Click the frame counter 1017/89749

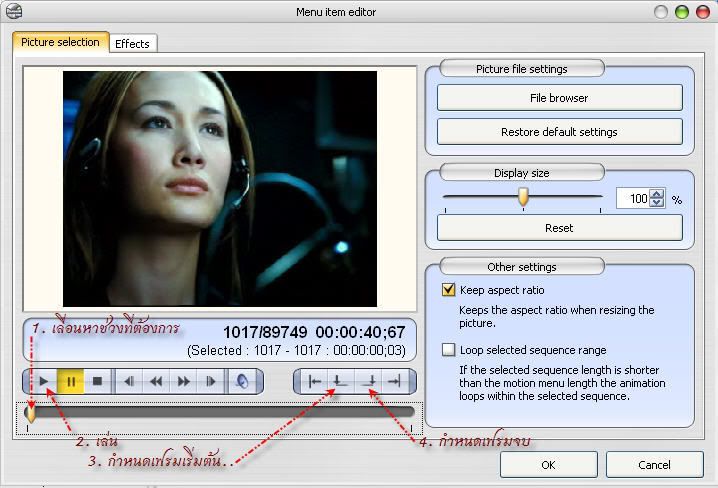click(x=265, y=332)
